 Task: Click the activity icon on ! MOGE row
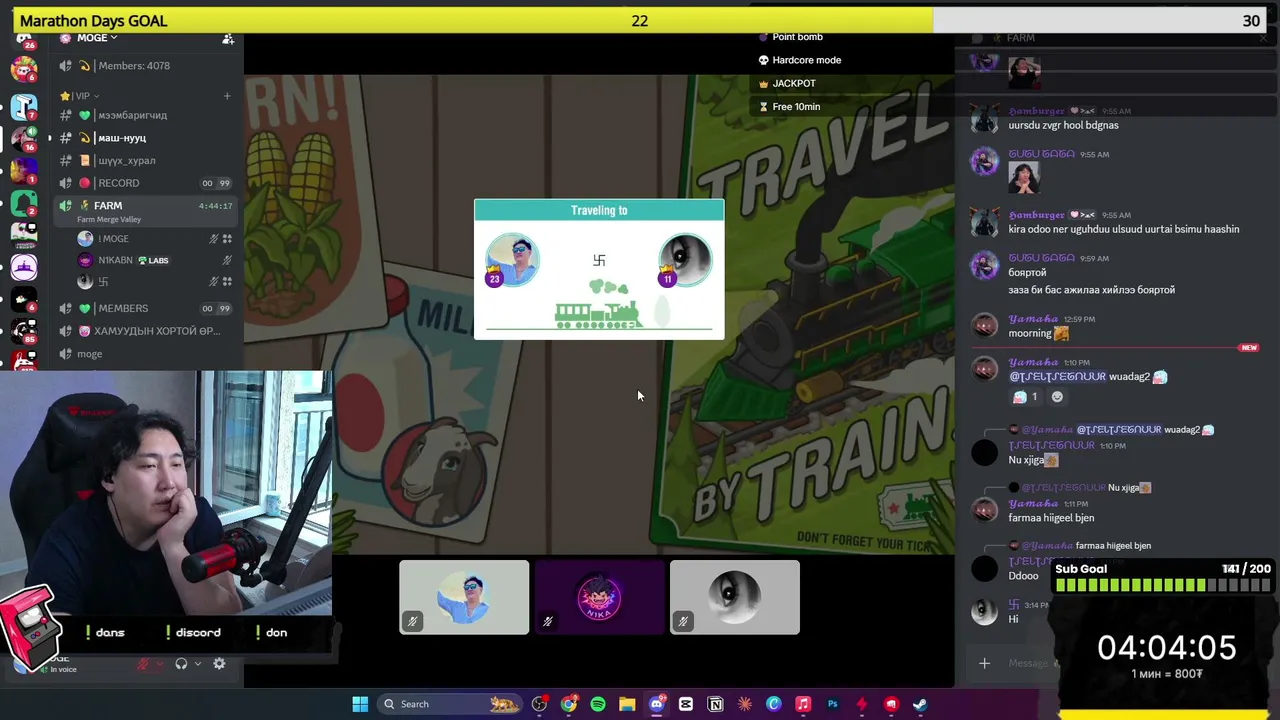[227, 239]
